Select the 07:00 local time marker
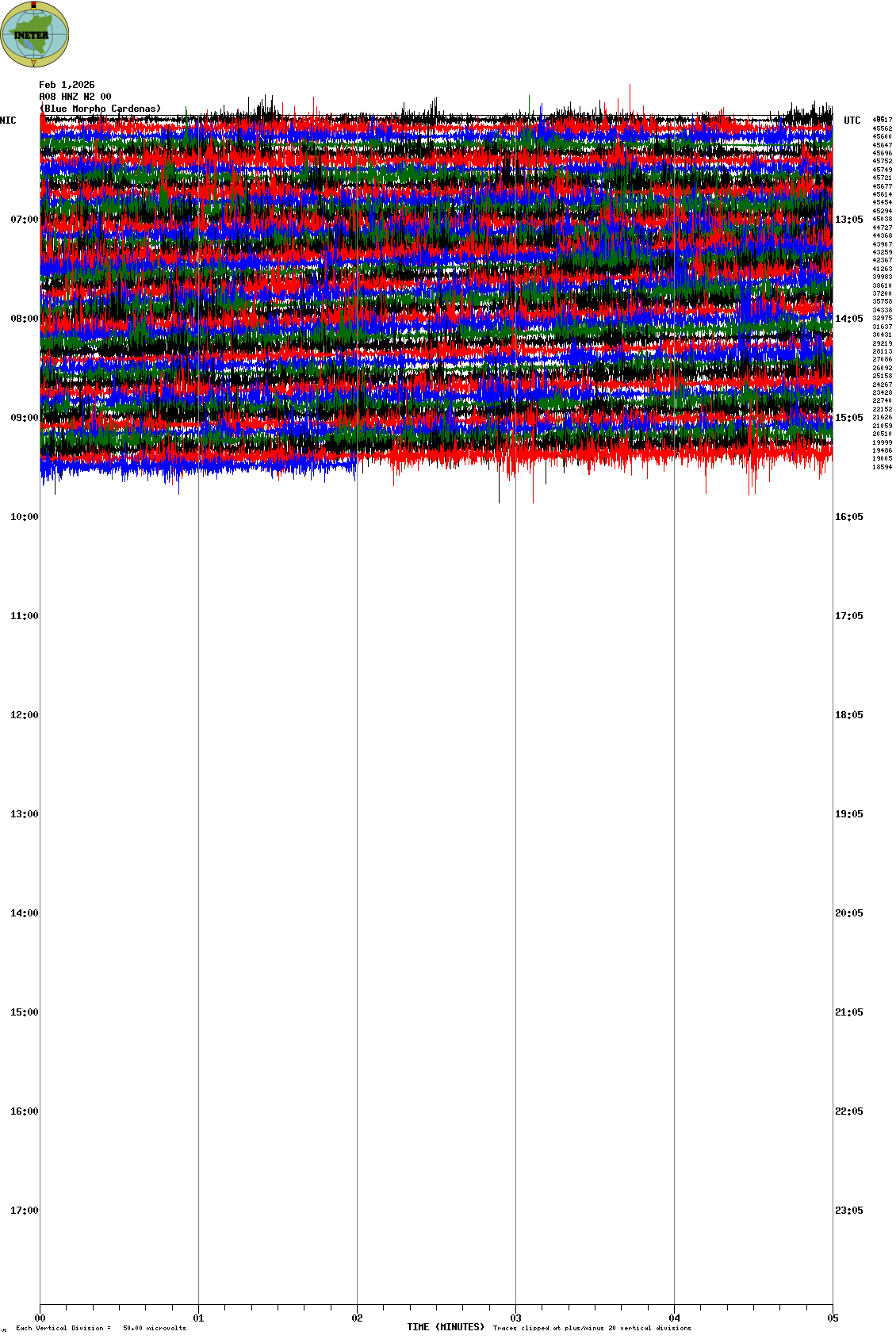The height and width of the screenshot is (1339, 896). (x=24, y=220)
